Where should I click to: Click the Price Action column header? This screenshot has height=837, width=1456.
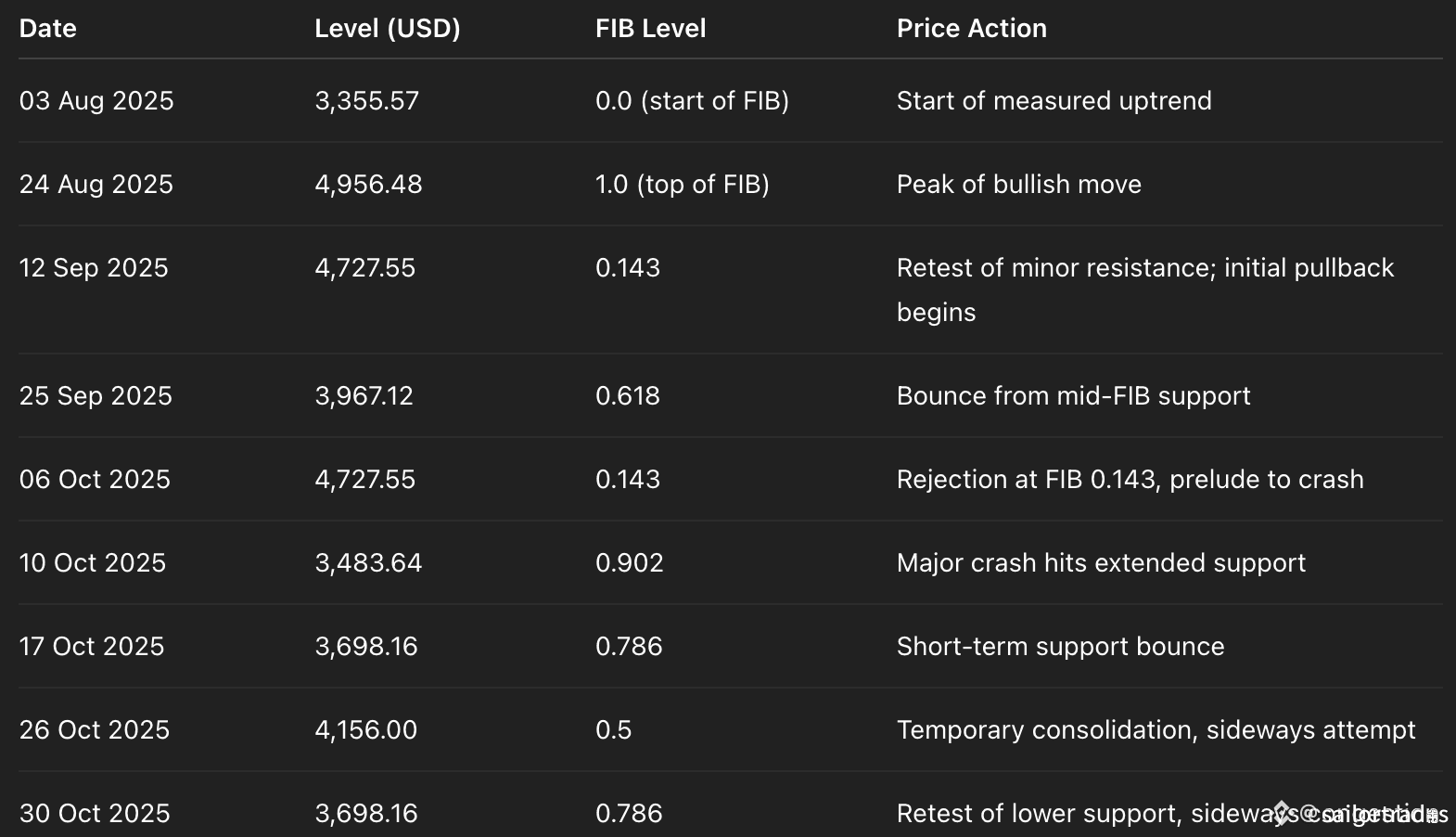click(x=971, y=29)
